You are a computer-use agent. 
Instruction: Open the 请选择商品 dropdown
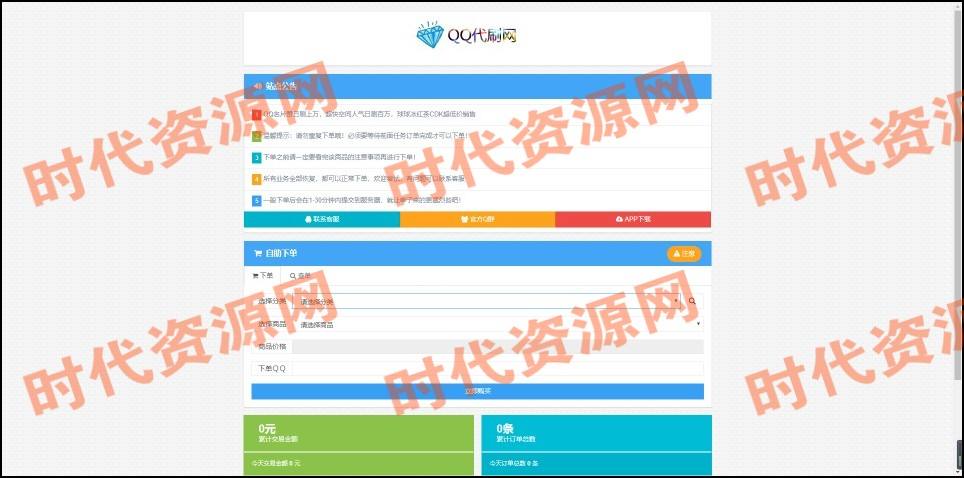[x=498, y=324]
